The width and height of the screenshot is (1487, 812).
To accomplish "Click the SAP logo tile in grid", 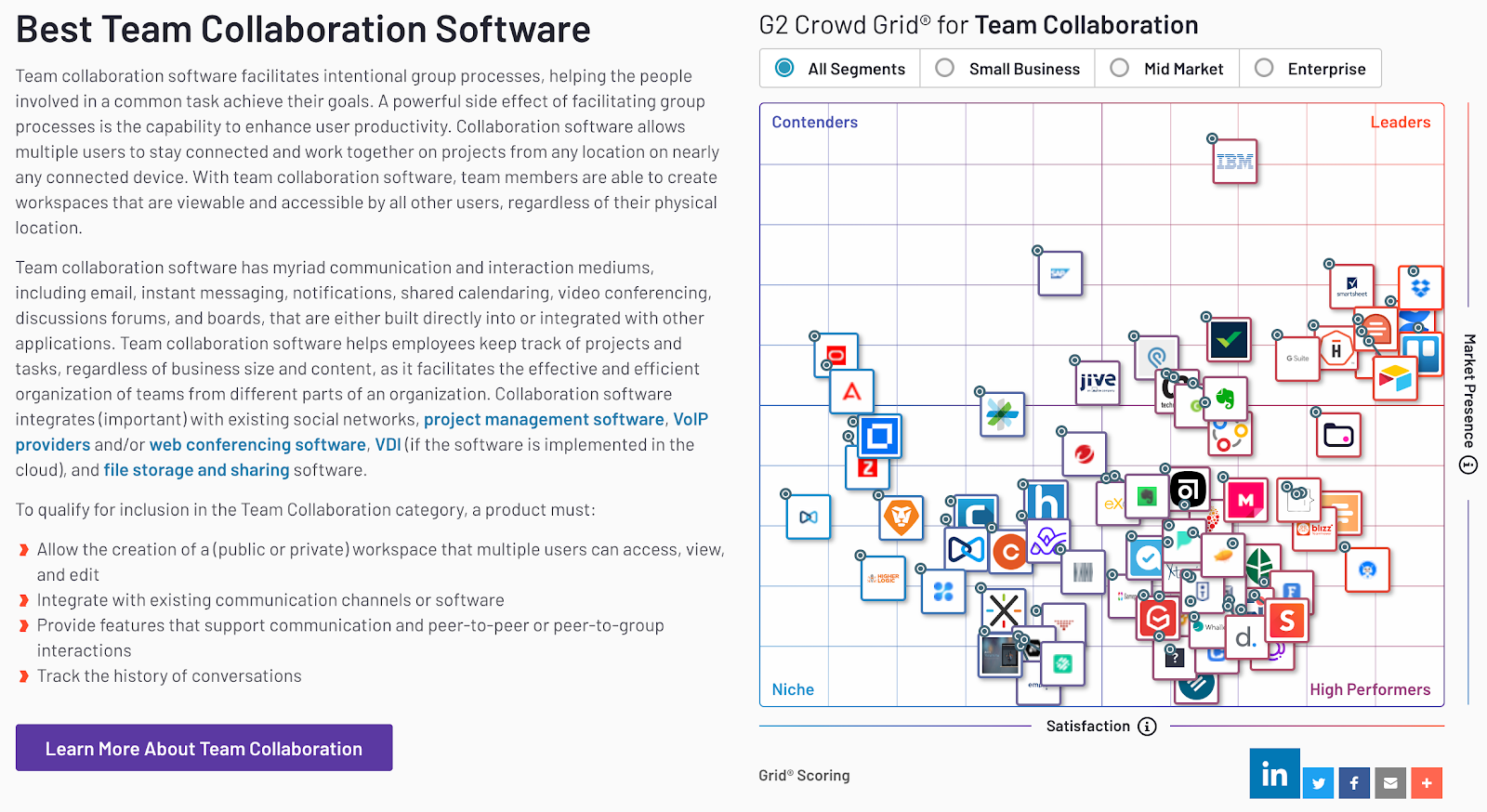I will click(x=1059, y=273).
